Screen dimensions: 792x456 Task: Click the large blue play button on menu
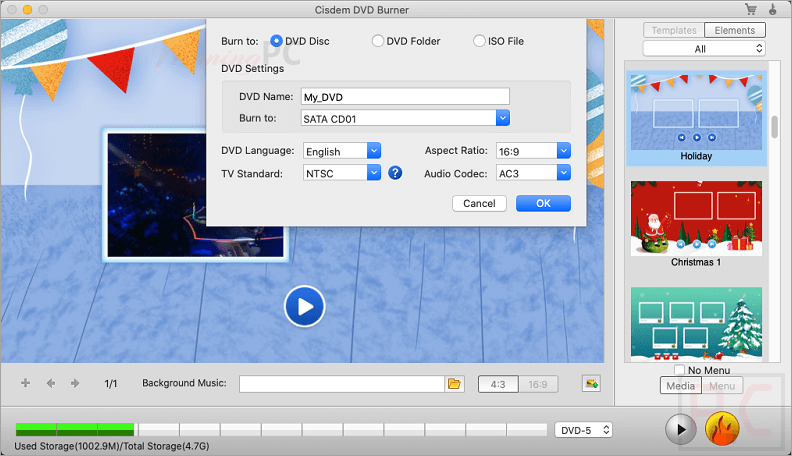coord(304,307)
